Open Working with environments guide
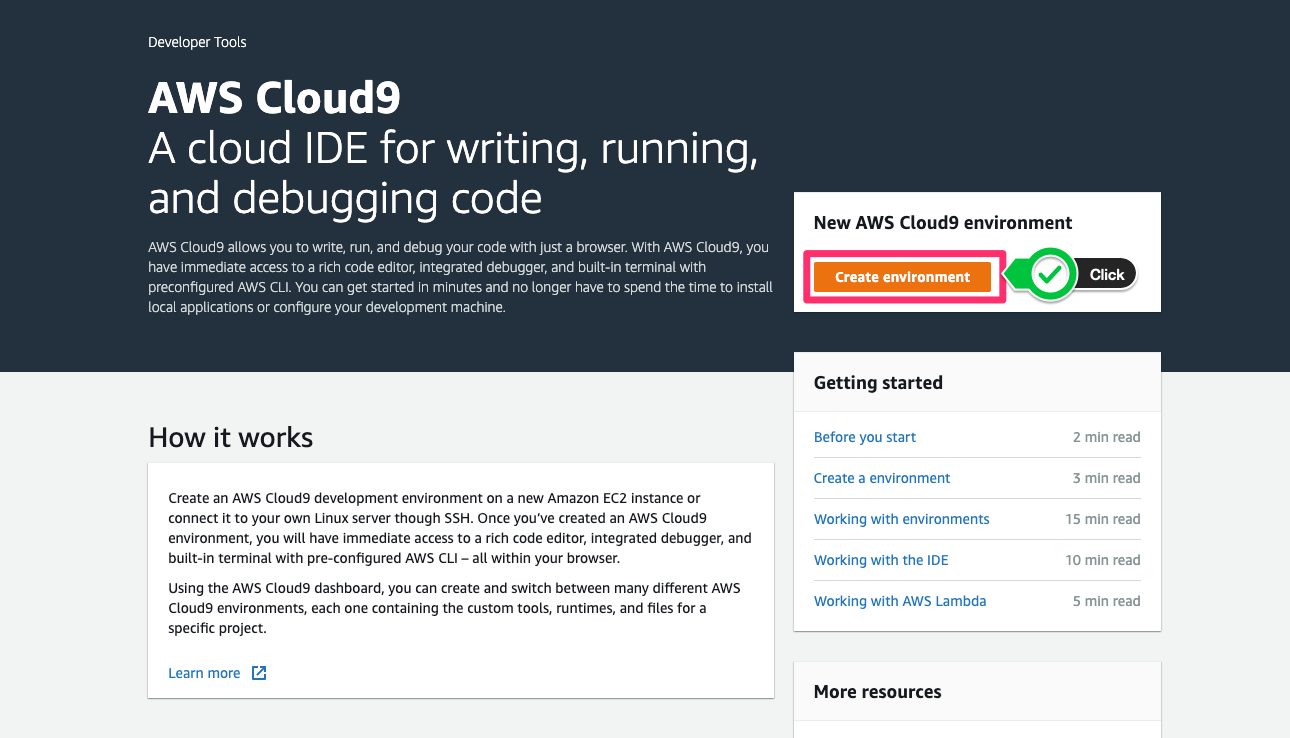Viewport: 1290px width, 738px height. click(x=901, y=519)
